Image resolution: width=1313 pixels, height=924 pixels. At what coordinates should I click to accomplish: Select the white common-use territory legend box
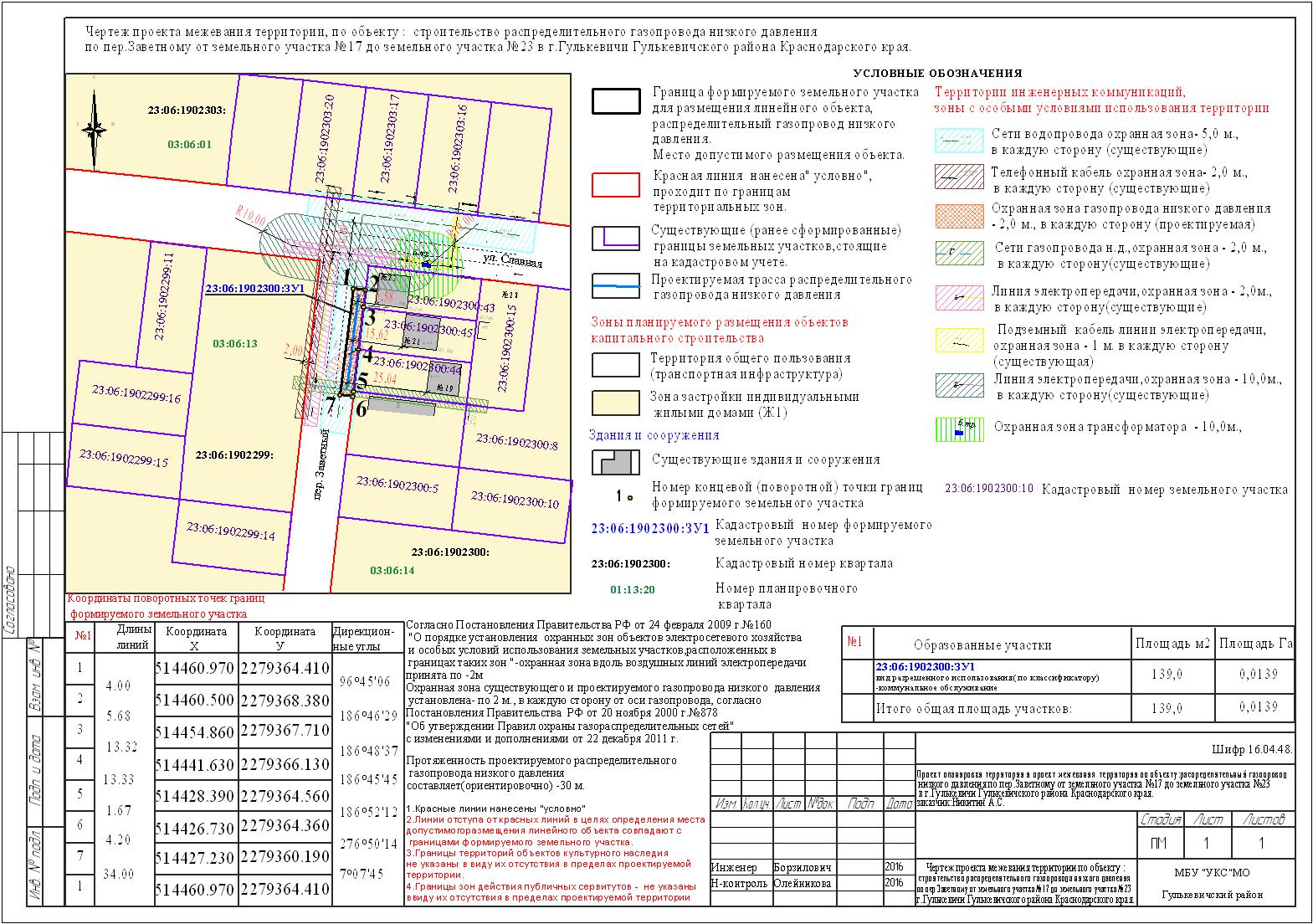coord(616,365)
